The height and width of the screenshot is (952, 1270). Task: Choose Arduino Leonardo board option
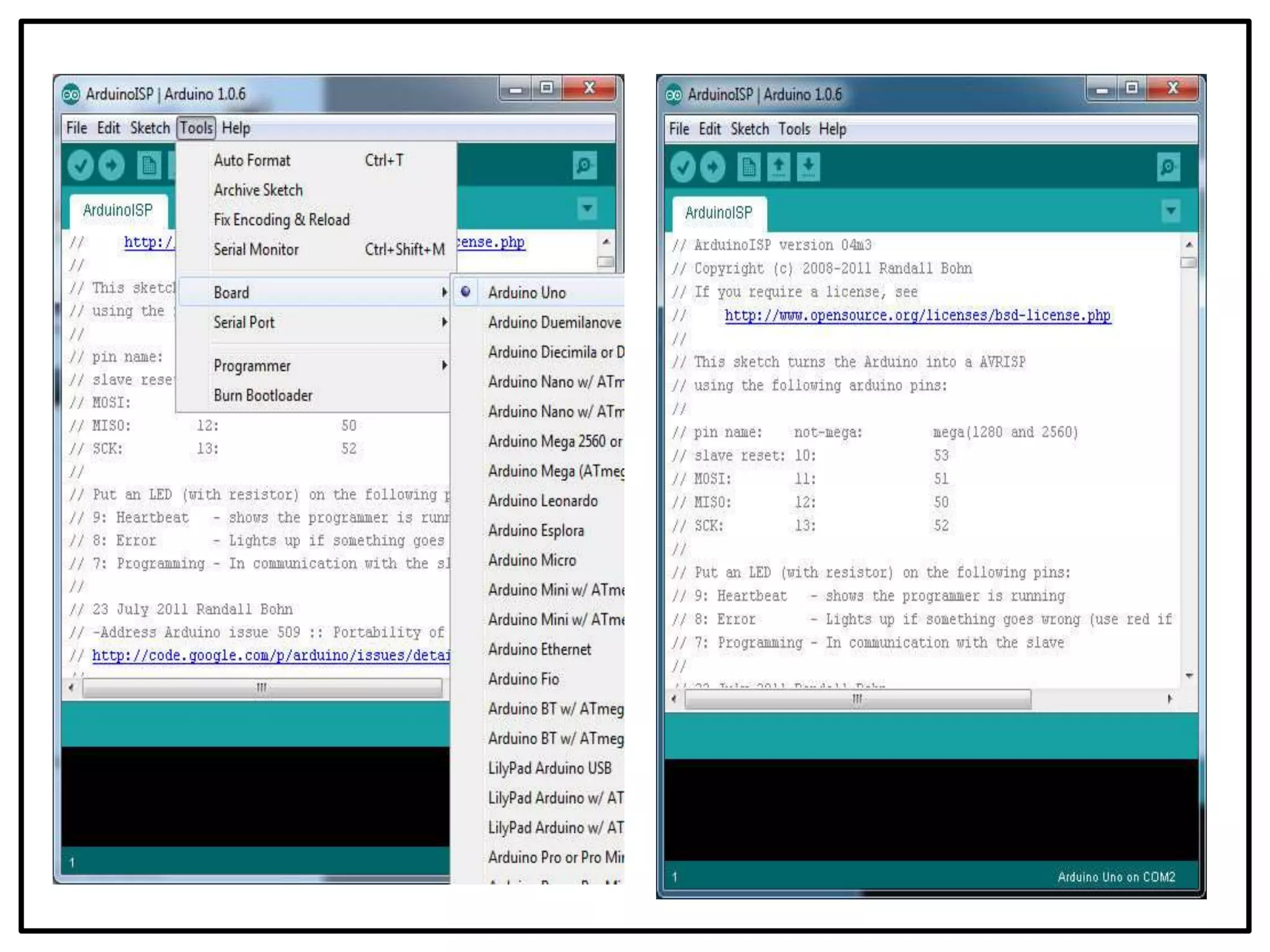(x=543, y=501)
